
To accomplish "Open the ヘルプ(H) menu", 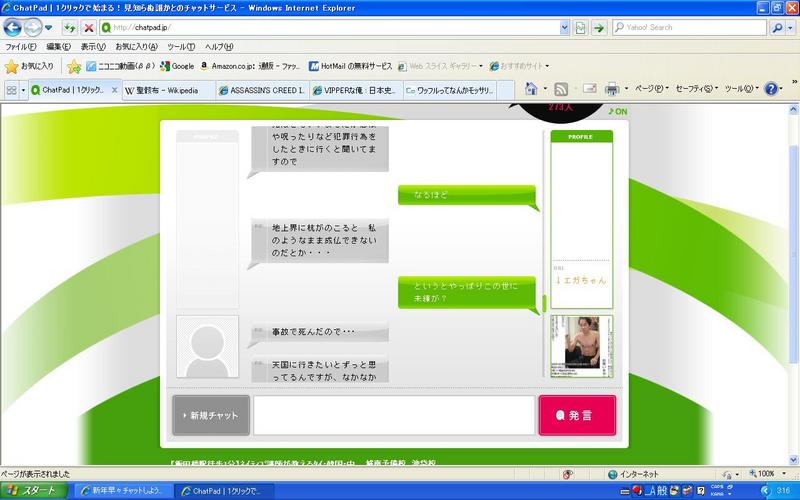I will (x=219, y=46).
